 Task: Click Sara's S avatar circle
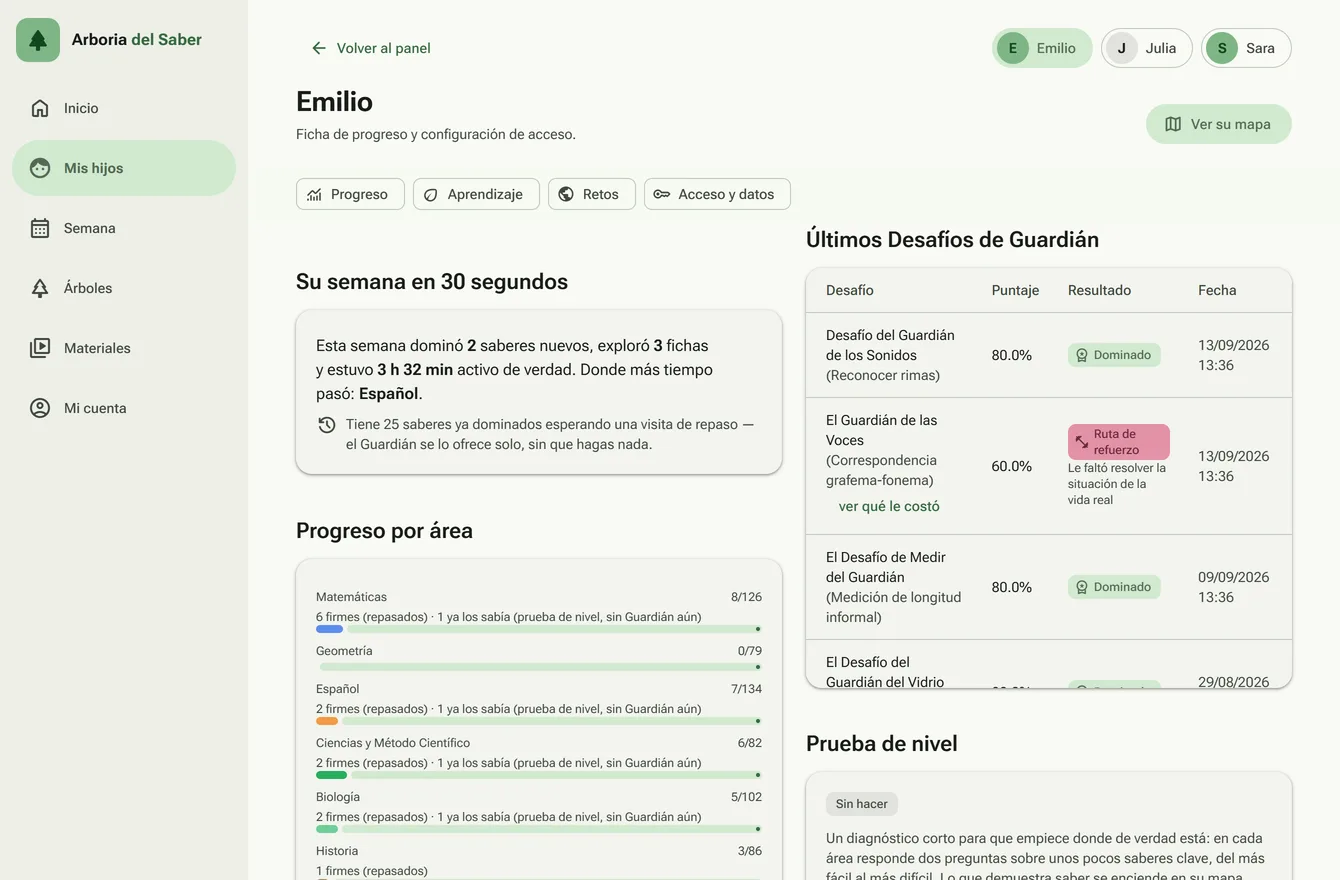pyautogui.click(x=1222, y=48)
